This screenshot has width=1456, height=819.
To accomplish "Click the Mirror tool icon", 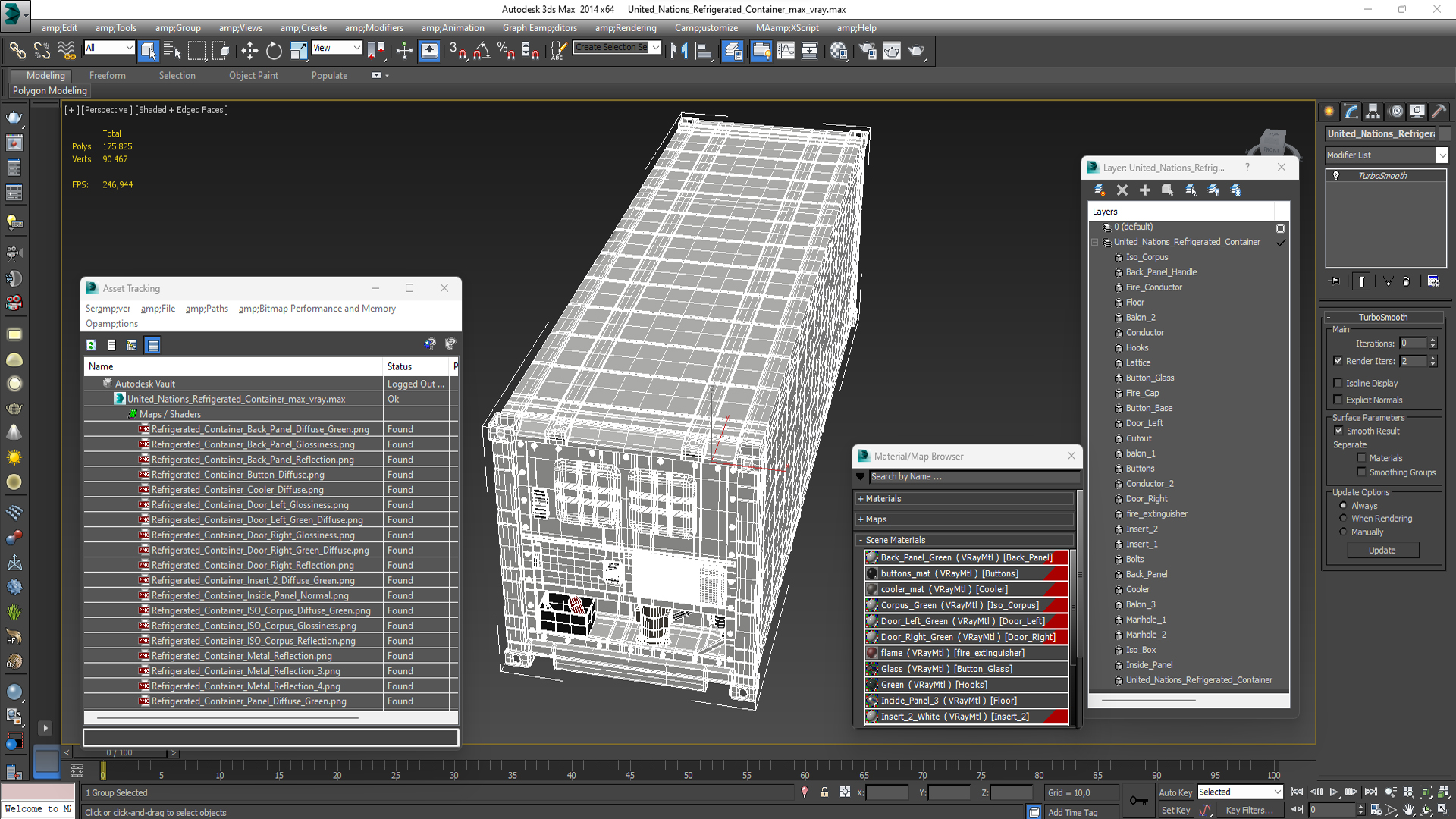I will pyautogui.click(x=679, y=51).
